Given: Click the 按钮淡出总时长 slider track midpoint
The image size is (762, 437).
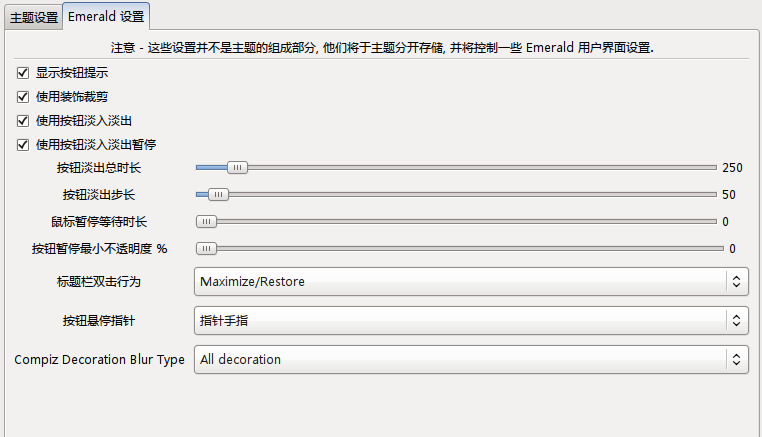Looking at the screenshot, I should pos(456,168).
